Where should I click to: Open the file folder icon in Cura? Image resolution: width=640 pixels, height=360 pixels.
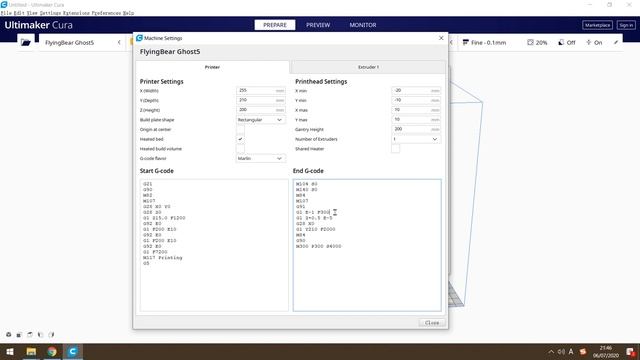point(26,42)
